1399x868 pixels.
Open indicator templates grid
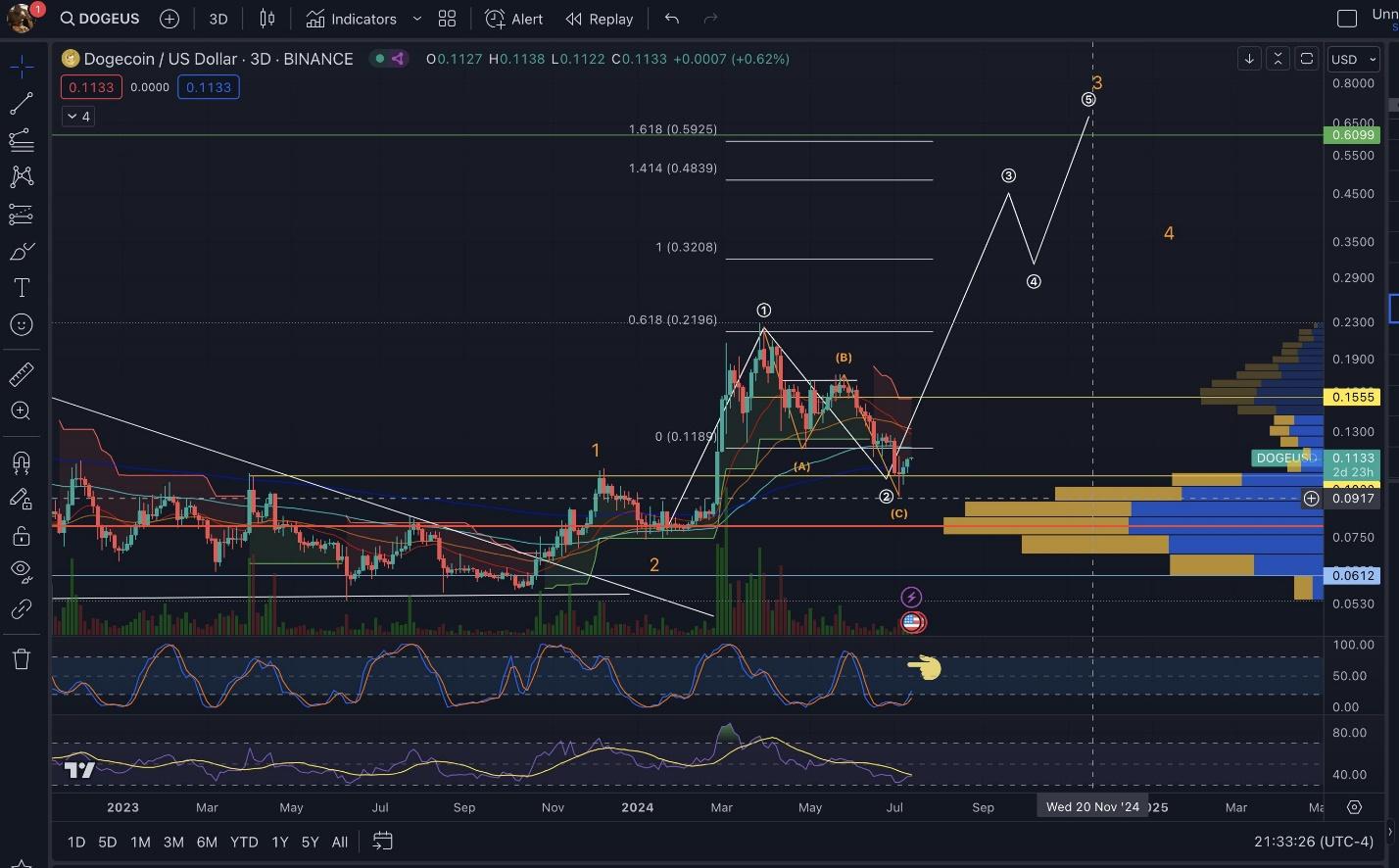click(448, 19)
